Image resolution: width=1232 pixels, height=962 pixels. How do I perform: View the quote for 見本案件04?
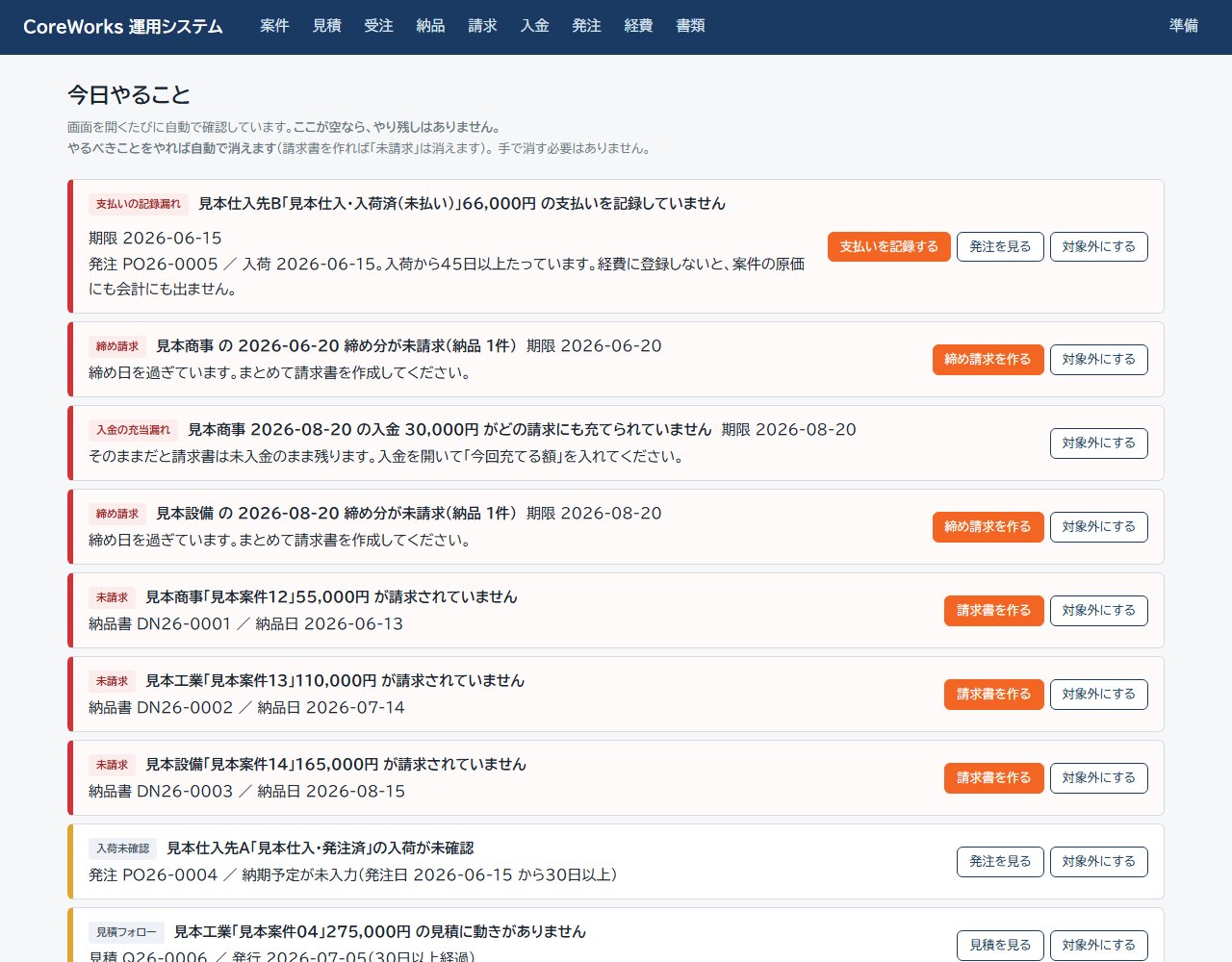click(x=1000, y=946)
